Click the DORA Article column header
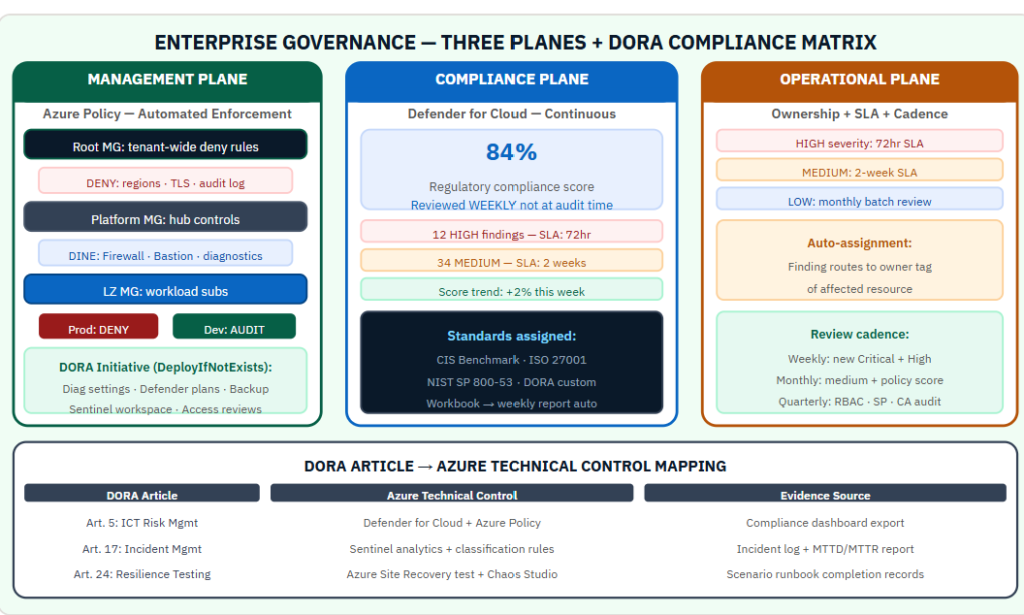Image resolution: width=1024 pixels, height=615 pixels. click(142, 495)
